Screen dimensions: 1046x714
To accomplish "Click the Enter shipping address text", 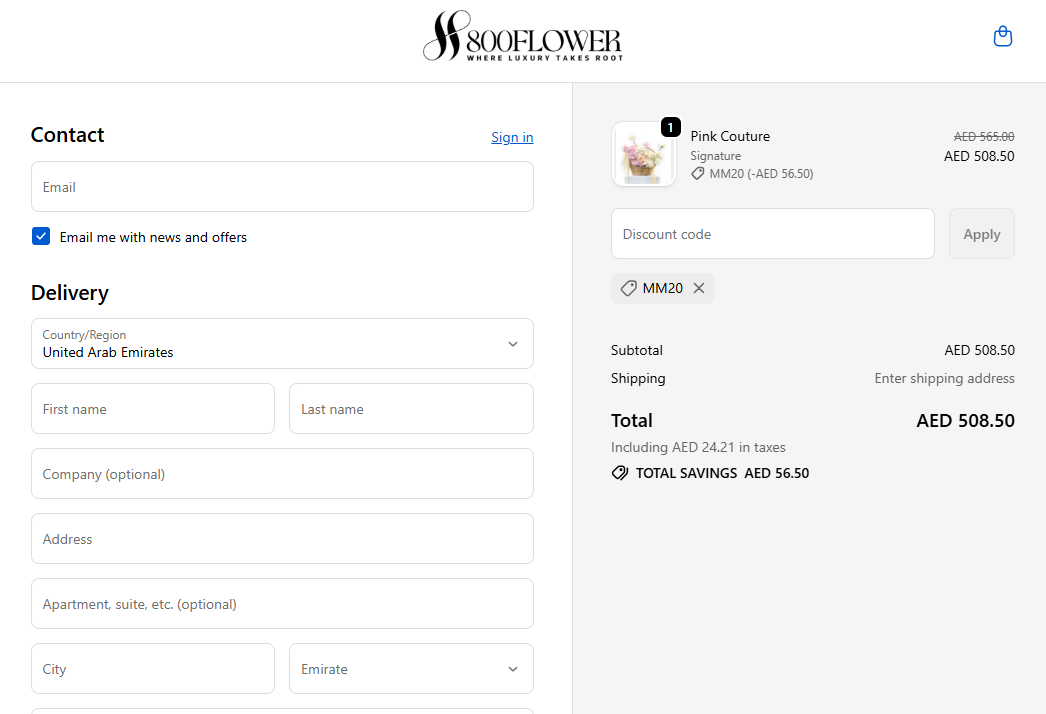I will point(945,378).
